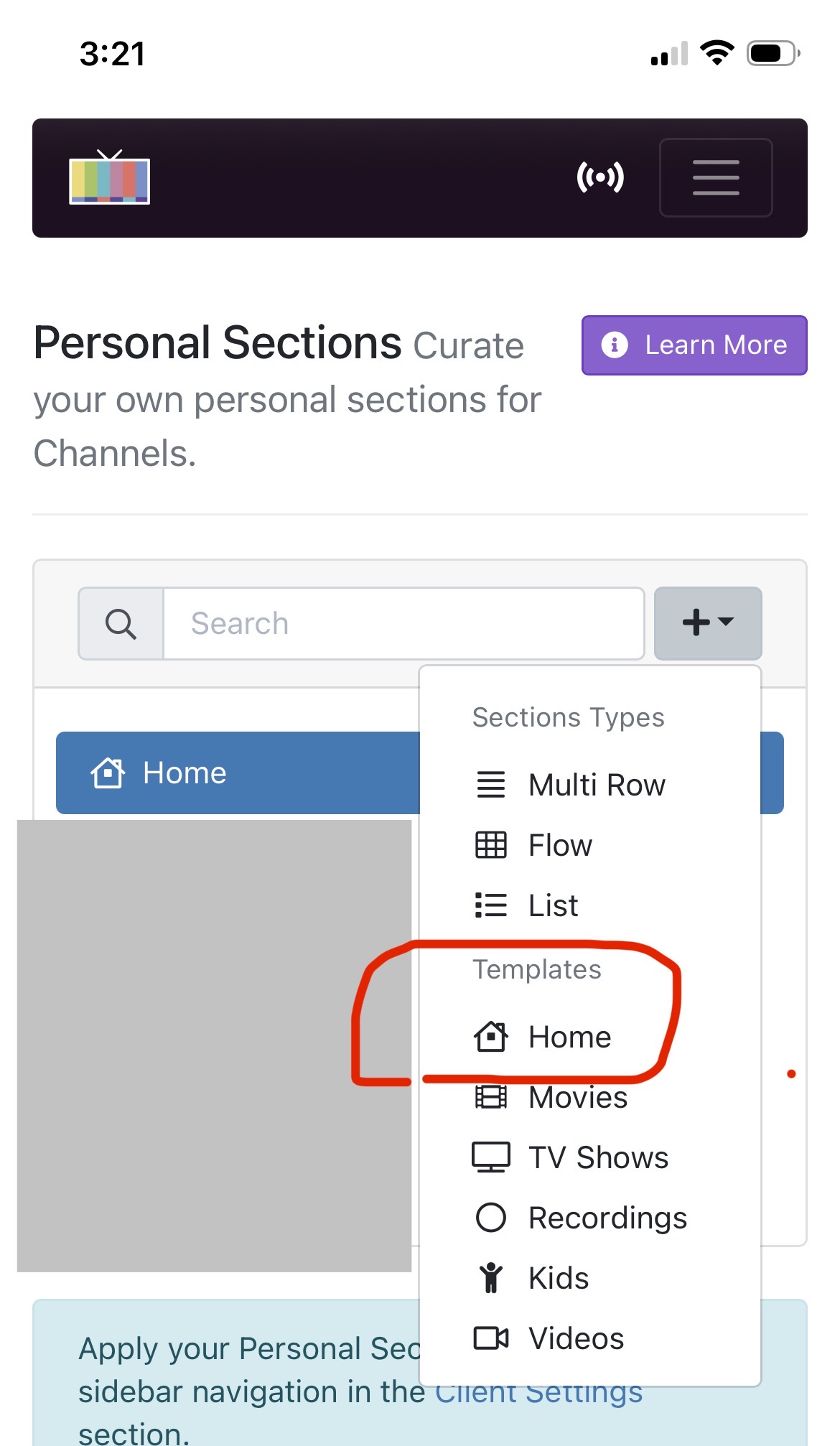Collapse the plus add-section dropdown

click(x=708, y=623)
